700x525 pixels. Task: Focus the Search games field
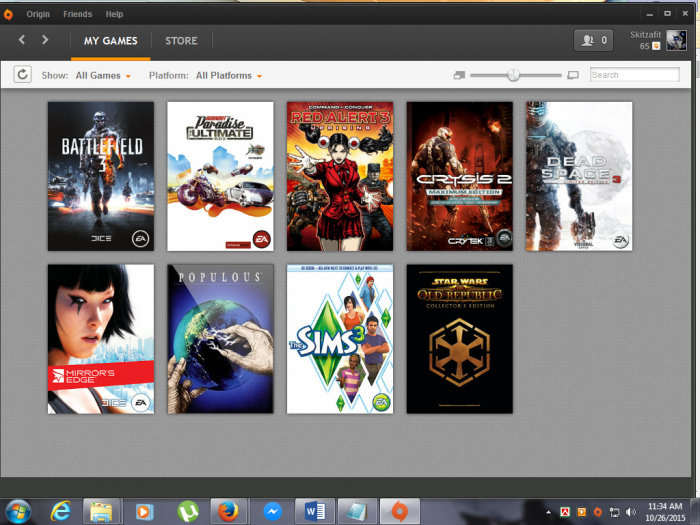point(634,75)
